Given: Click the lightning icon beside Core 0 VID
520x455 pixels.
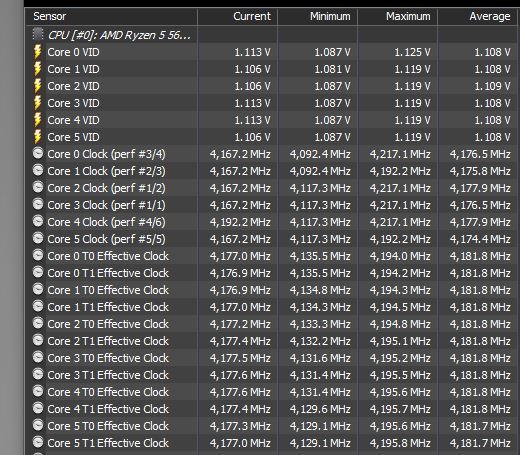Looking at the screenshot, I should (x=38, y=52).
